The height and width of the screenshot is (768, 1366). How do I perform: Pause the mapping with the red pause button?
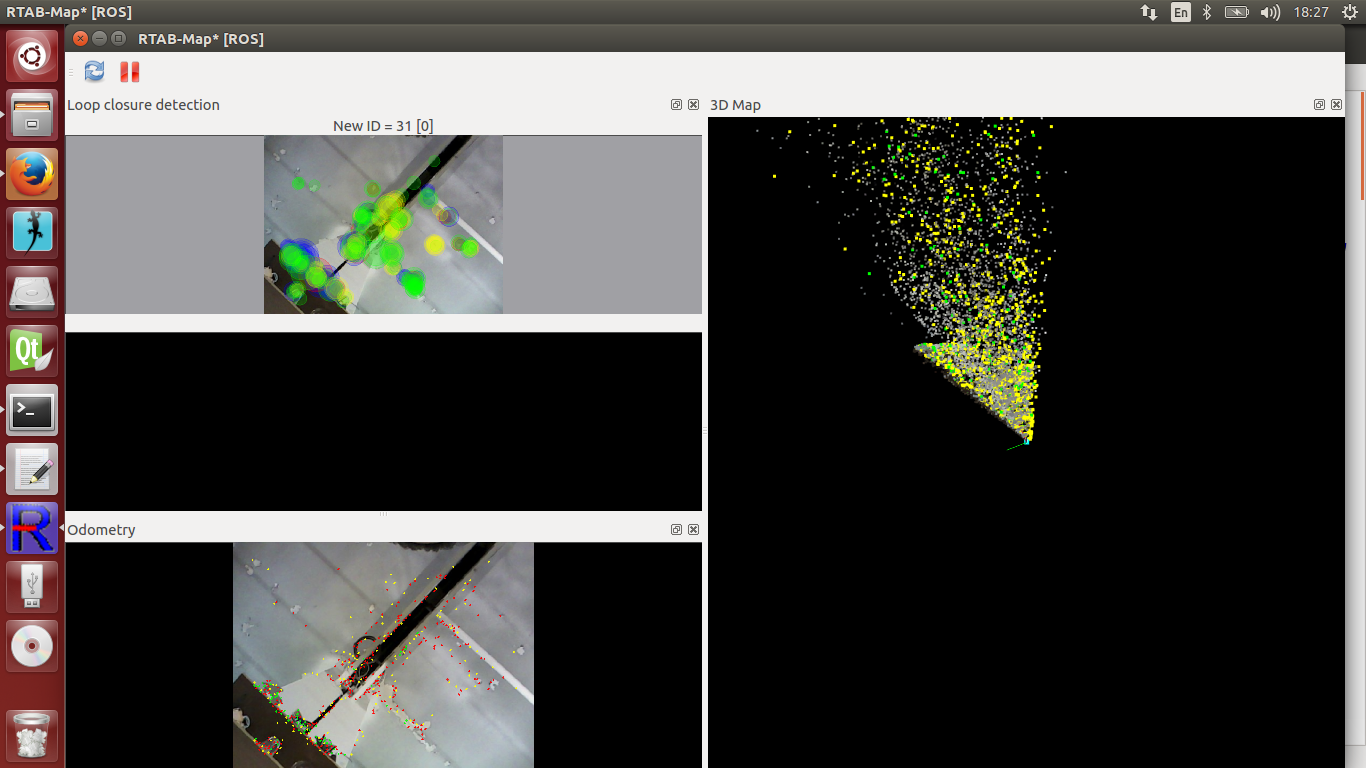pos(129,72)
